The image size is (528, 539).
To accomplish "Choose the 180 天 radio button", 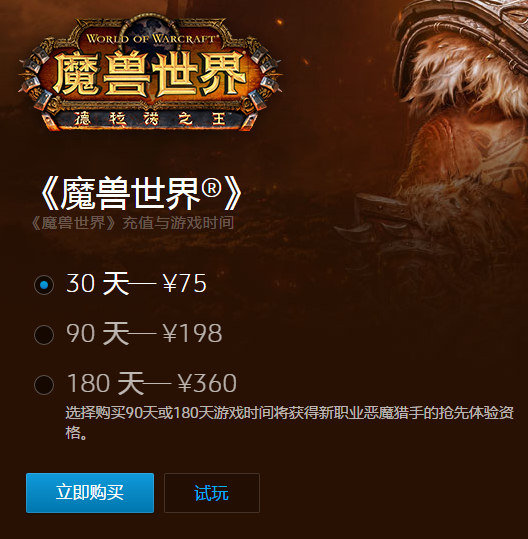I will point(44,384).
